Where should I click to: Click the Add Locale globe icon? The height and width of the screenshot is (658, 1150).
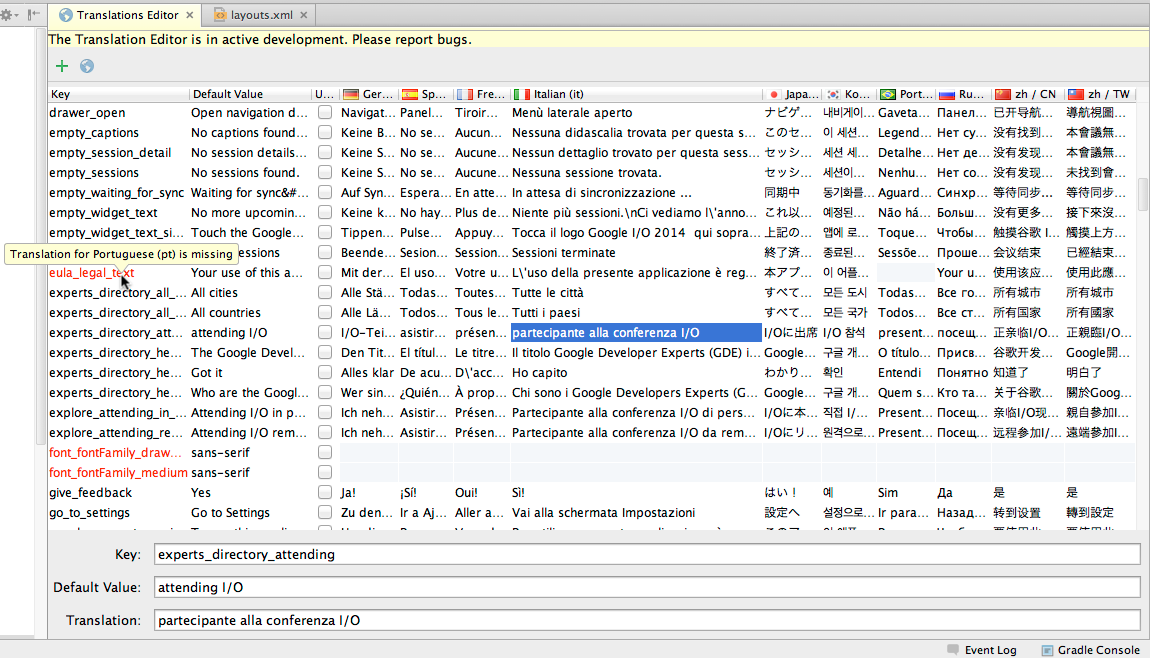[87, 66]
